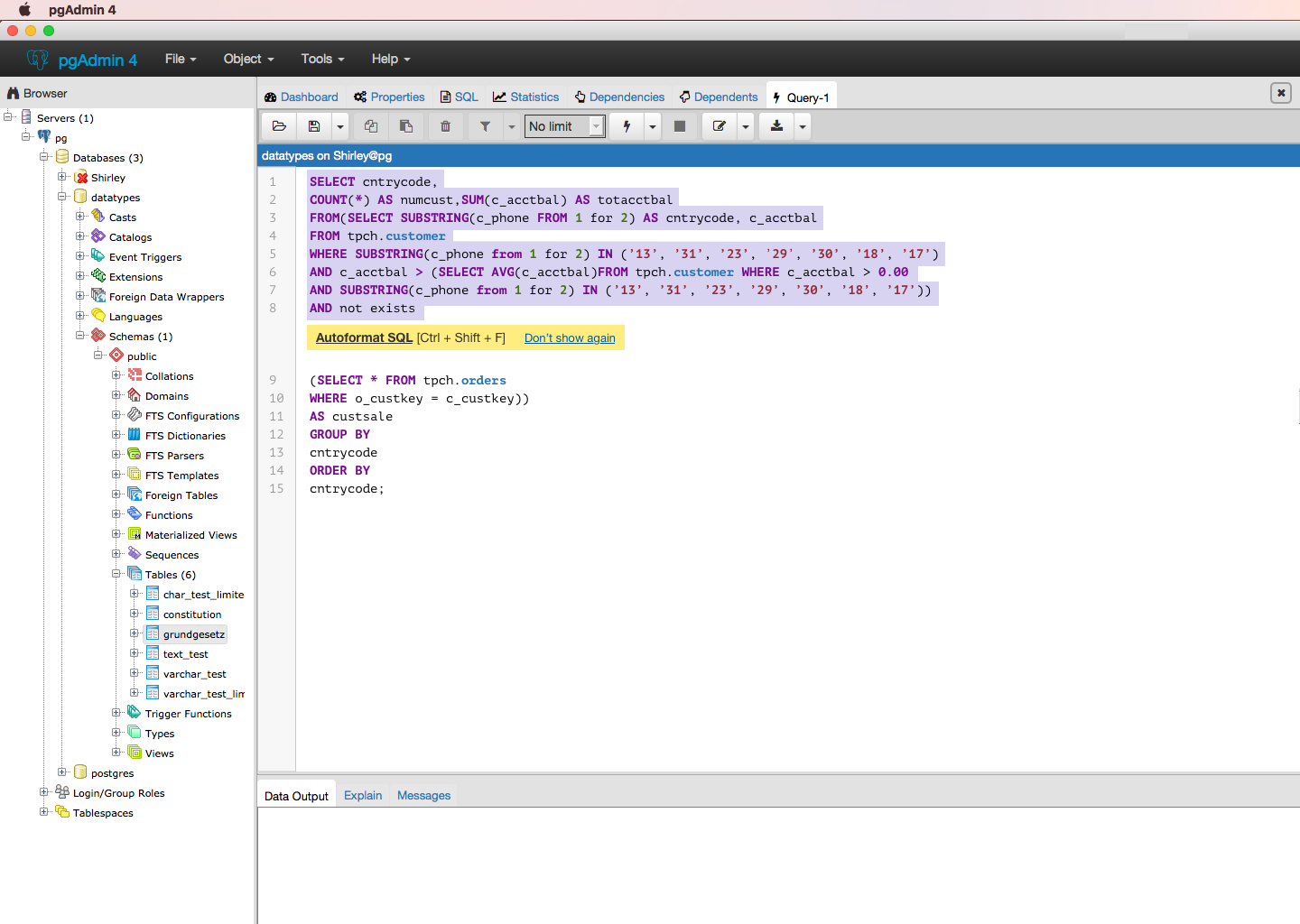Click the Don't show again link
Screen dimensions: 1300x924
click(x=570, y=337)
